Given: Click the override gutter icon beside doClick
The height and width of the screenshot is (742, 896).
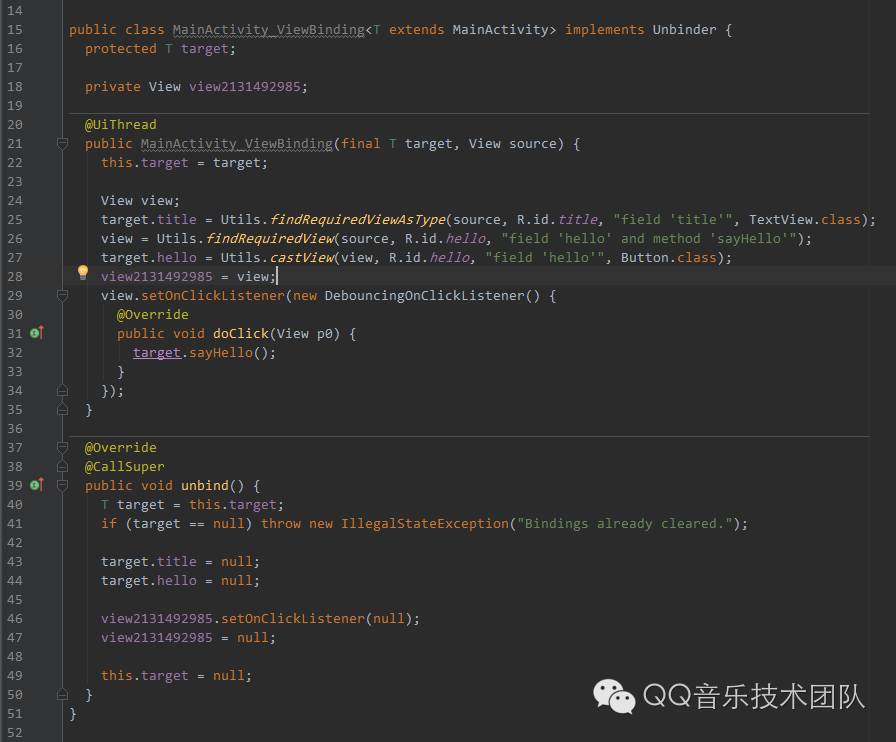Looking at the screenshot, I should click(x=36, y=333).
